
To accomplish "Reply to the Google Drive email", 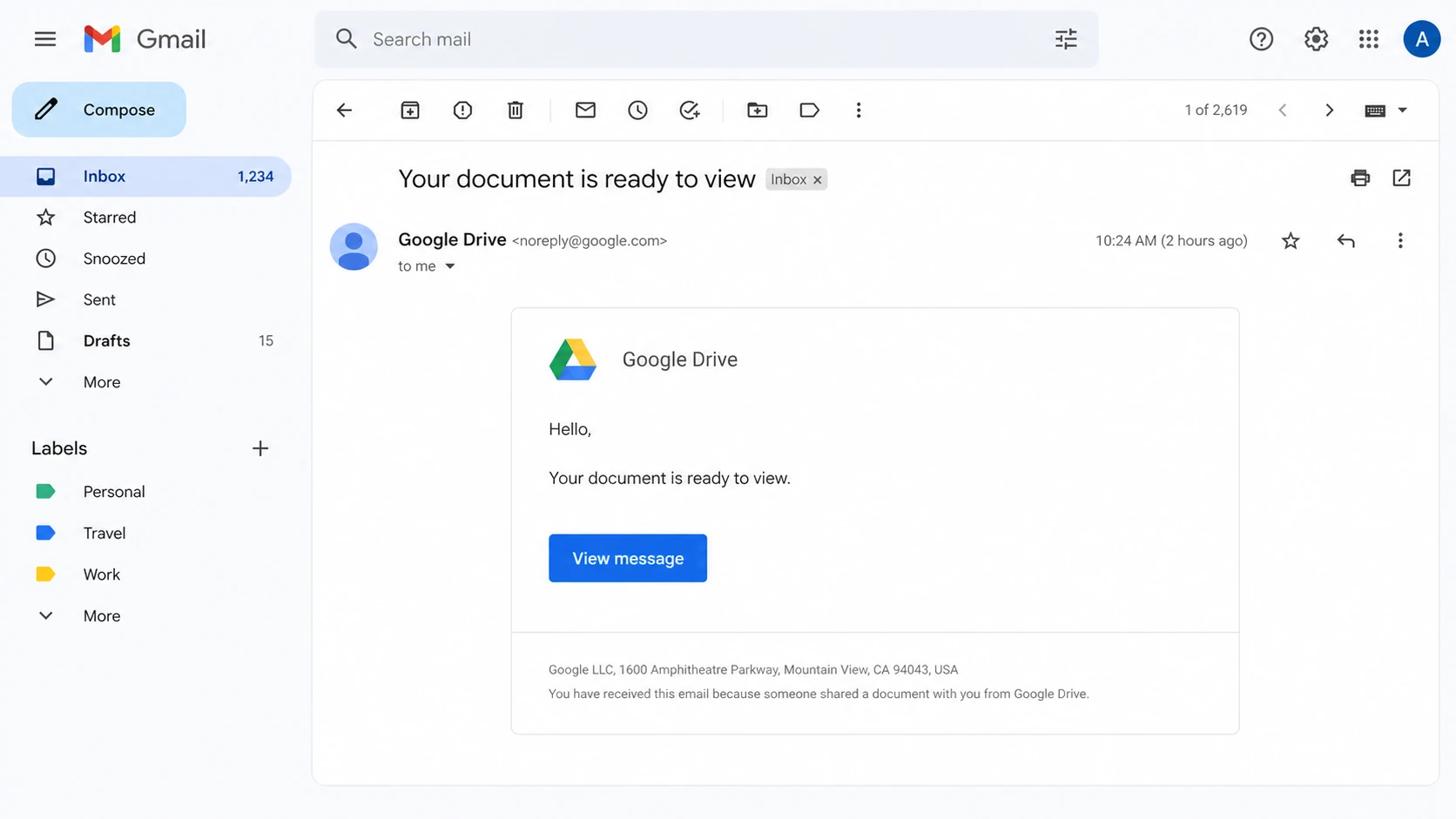I will click(1345, 241).
